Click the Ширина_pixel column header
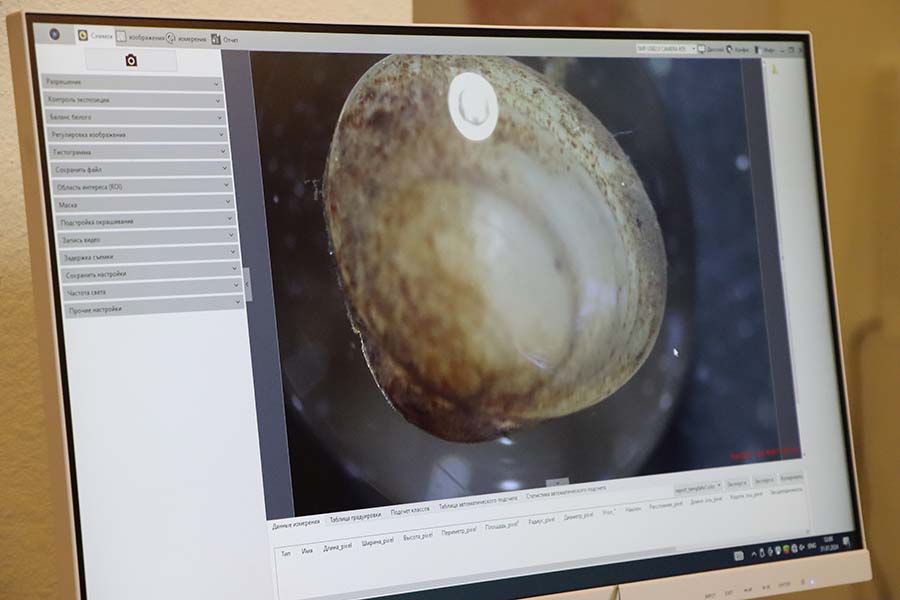Viewport: 900px width, 600px height. [x=378, y=542]
